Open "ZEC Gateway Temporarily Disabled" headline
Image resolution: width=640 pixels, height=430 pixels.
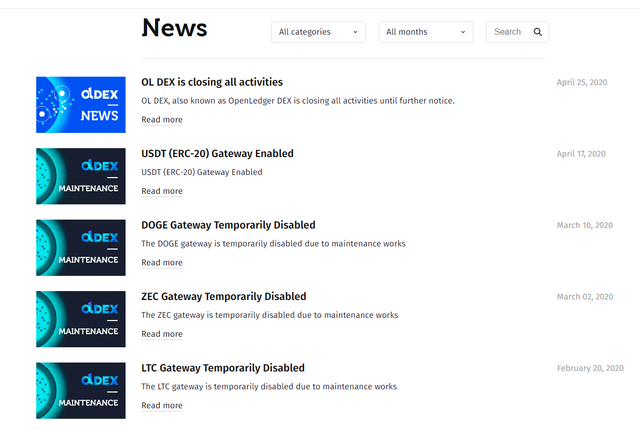[224, 296]
